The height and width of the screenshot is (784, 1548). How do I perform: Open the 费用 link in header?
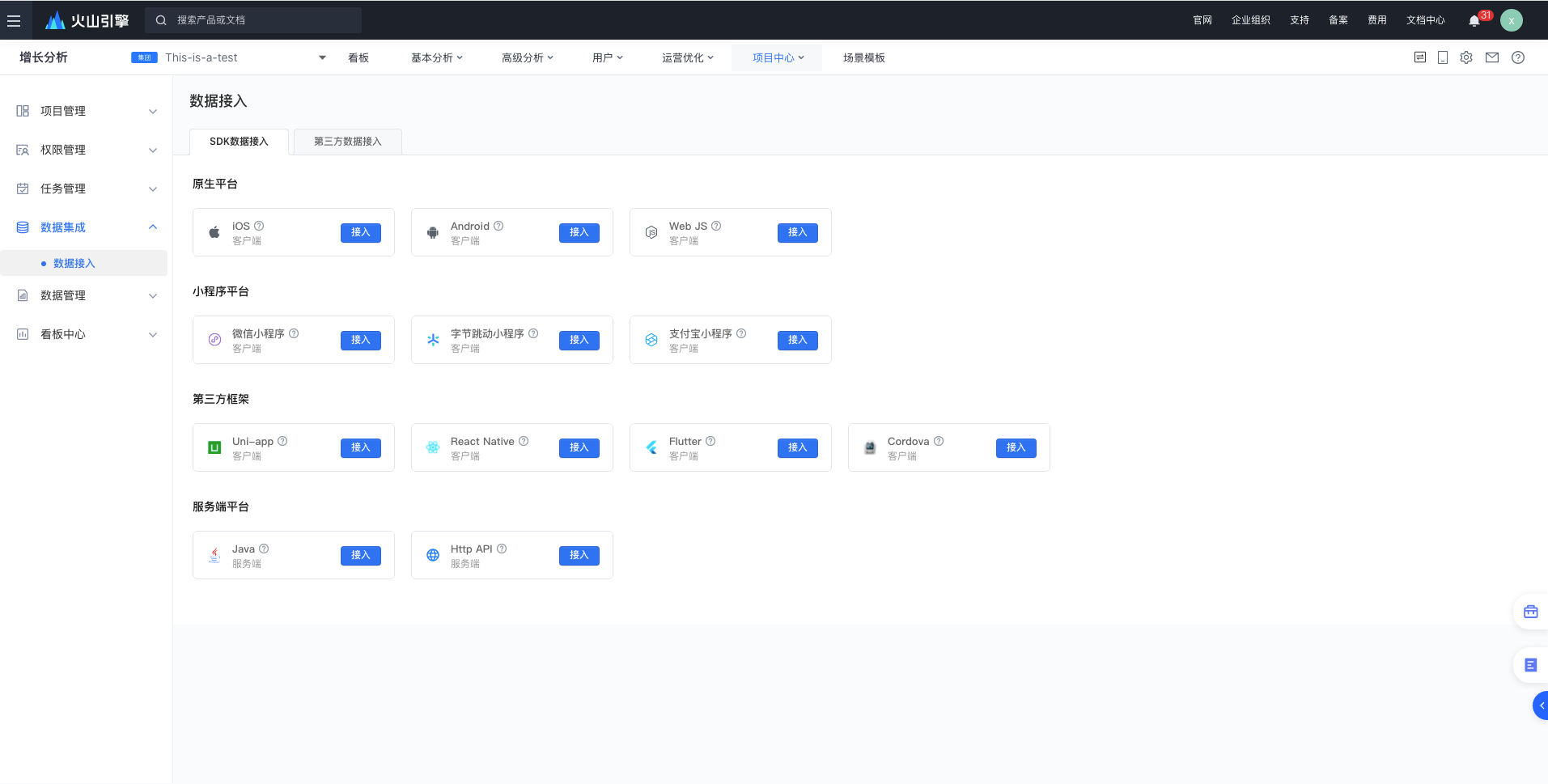click(1377, 20)
